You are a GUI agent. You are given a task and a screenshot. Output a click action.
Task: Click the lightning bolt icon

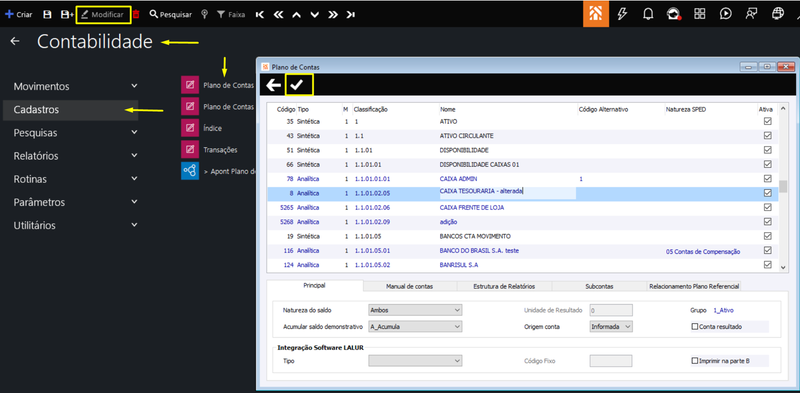pos(622,14)
